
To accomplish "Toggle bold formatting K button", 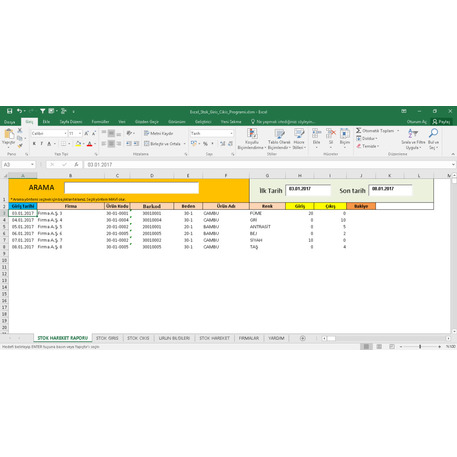I will 34,144.
